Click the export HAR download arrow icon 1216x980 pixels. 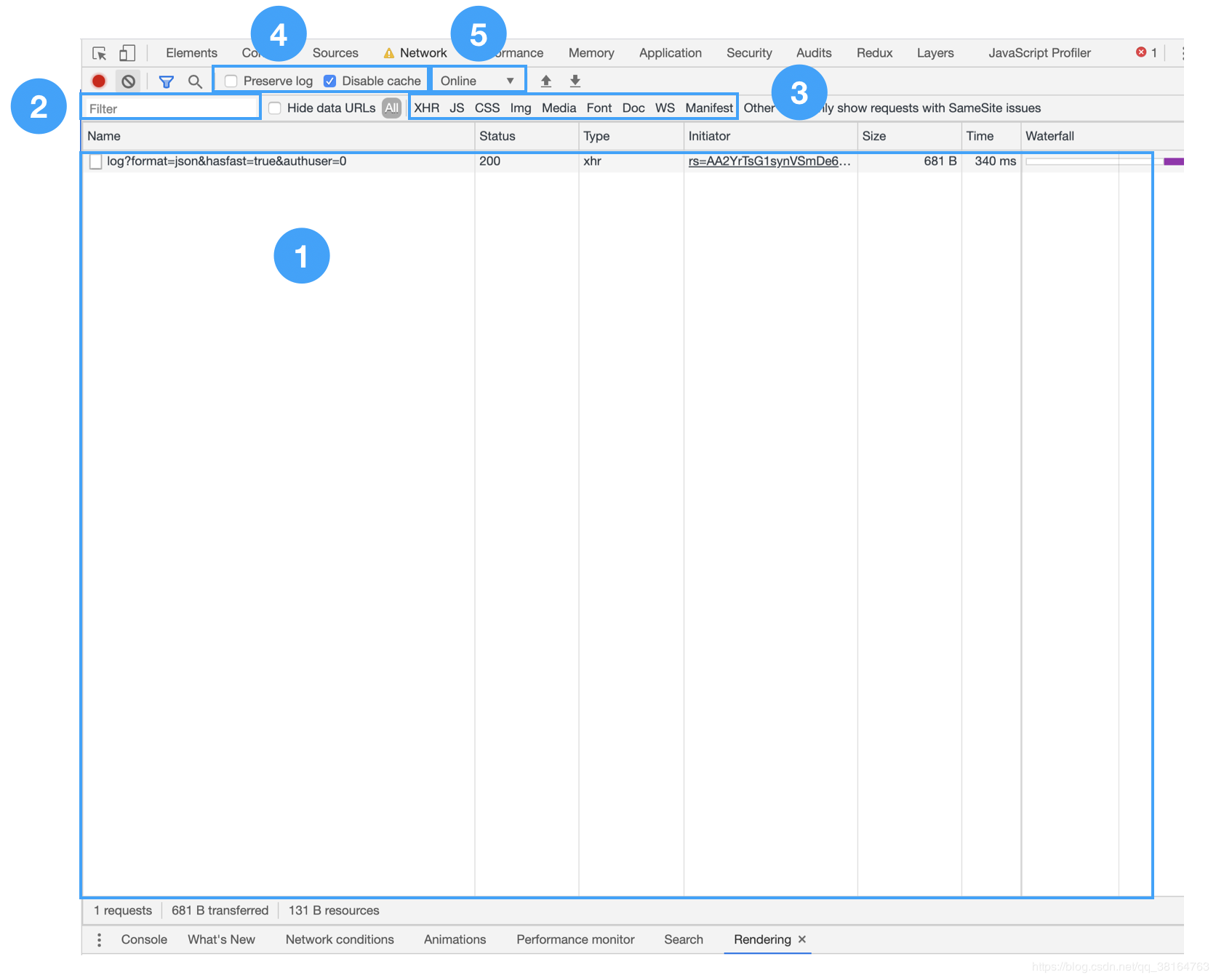575,81
